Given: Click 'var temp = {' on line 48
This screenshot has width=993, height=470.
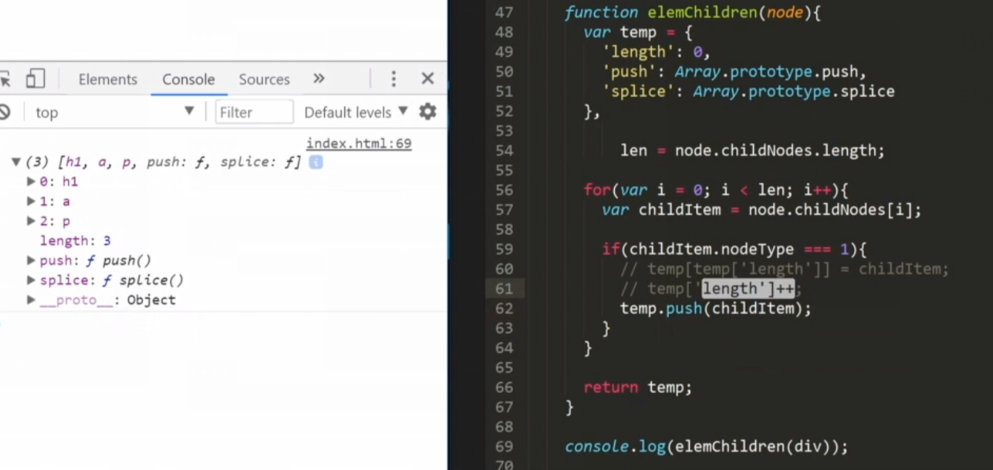Looking at the screenshot, I should click(x=638, y=32).
